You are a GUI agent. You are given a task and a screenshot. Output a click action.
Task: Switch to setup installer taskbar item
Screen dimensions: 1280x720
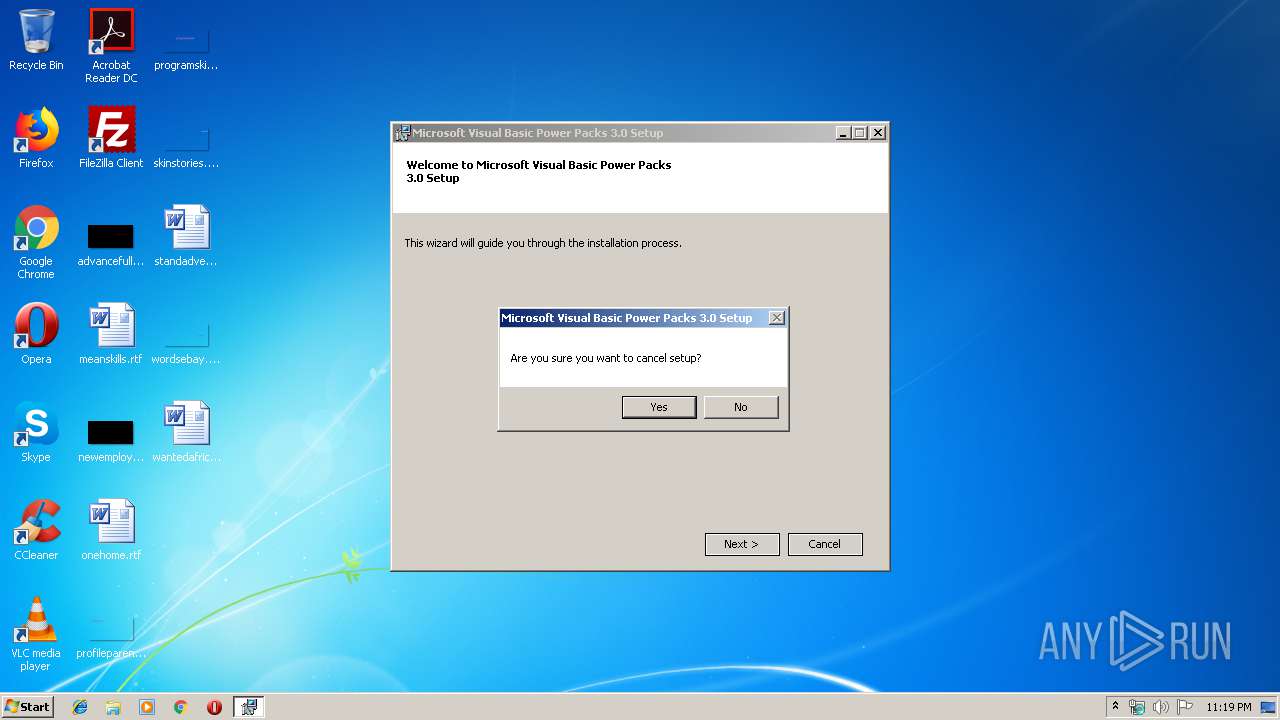(x=249, y=707)
